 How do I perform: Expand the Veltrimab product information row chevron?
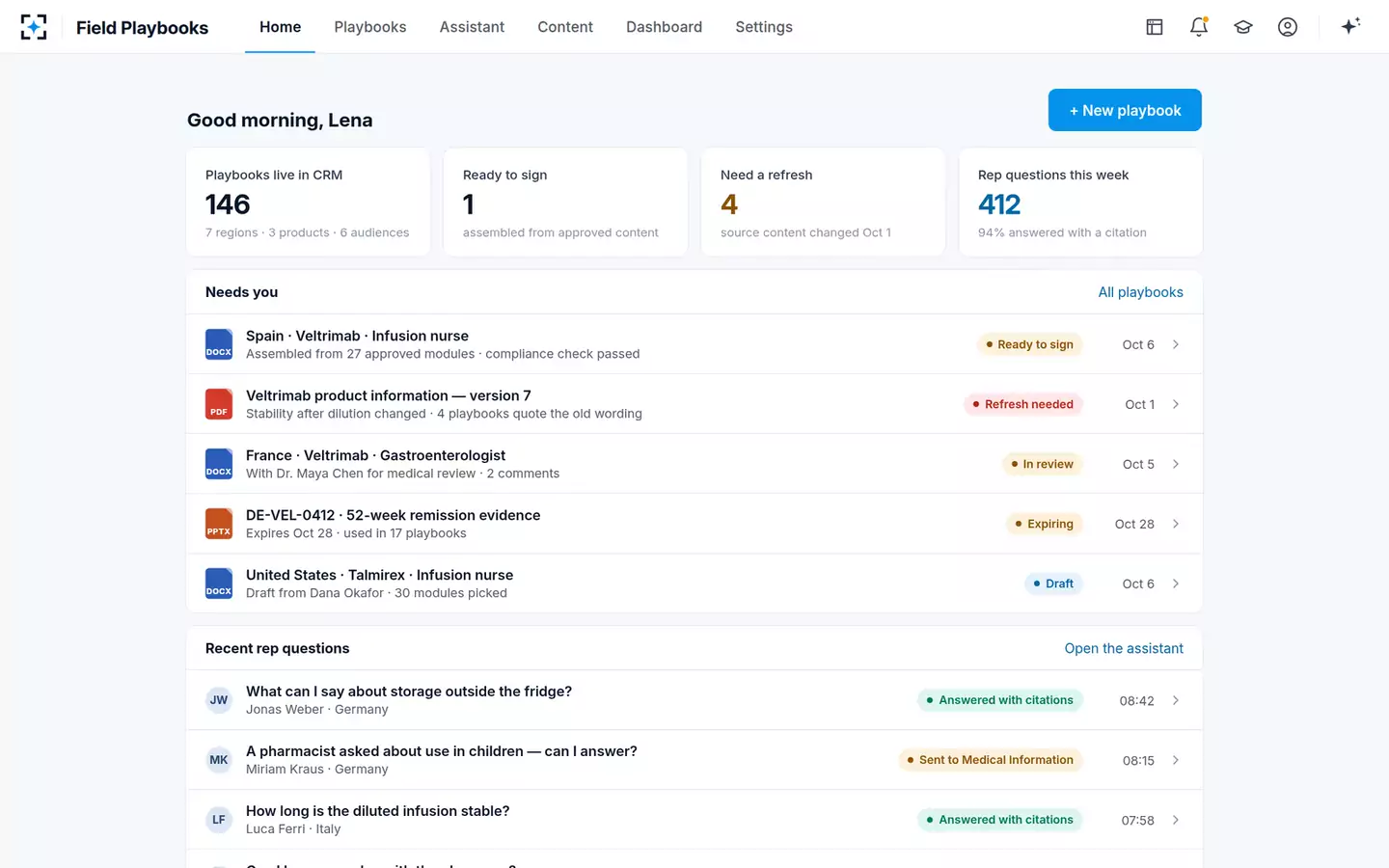1176,404
